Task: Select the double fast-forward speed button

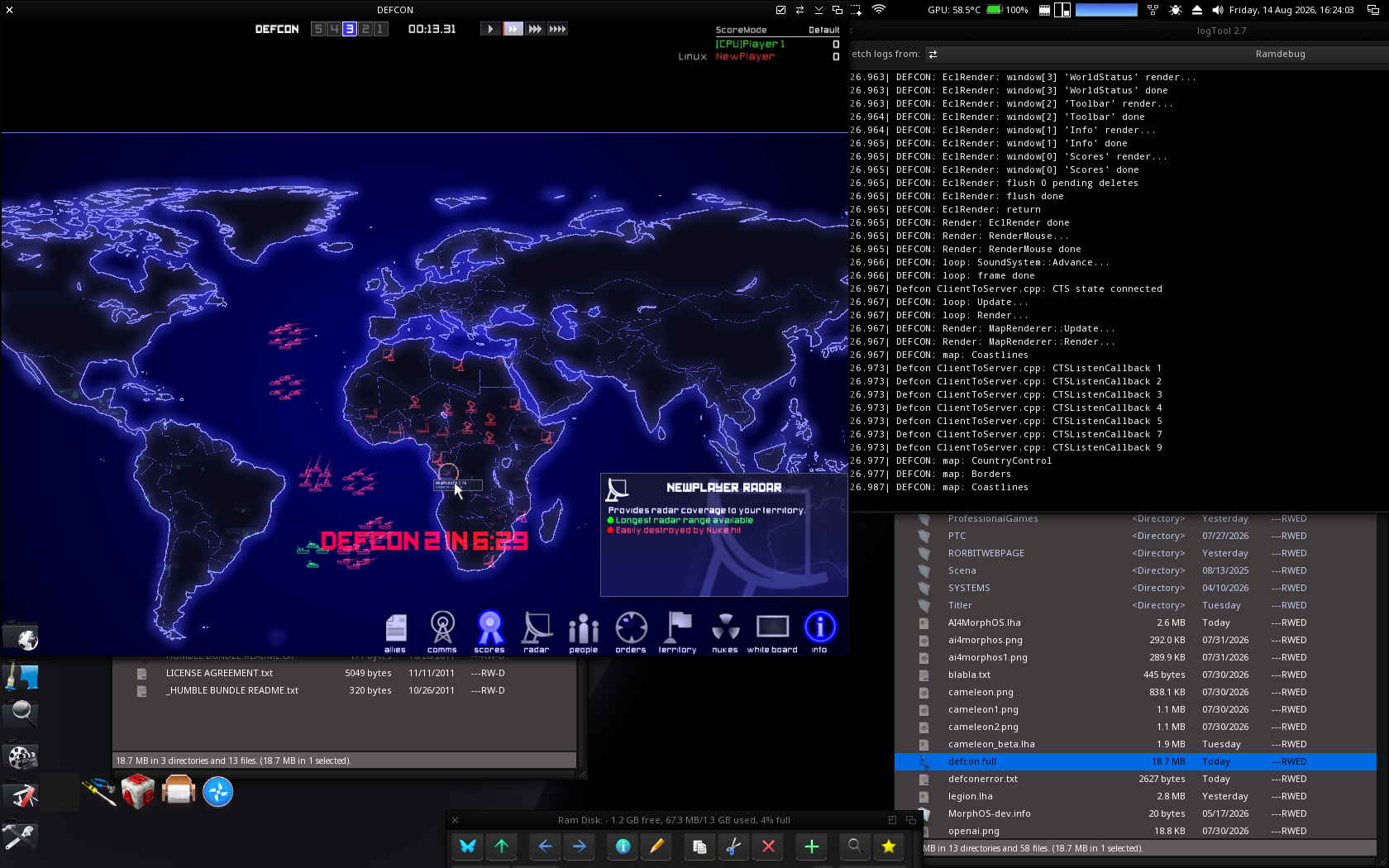Action: click(513, 29)
